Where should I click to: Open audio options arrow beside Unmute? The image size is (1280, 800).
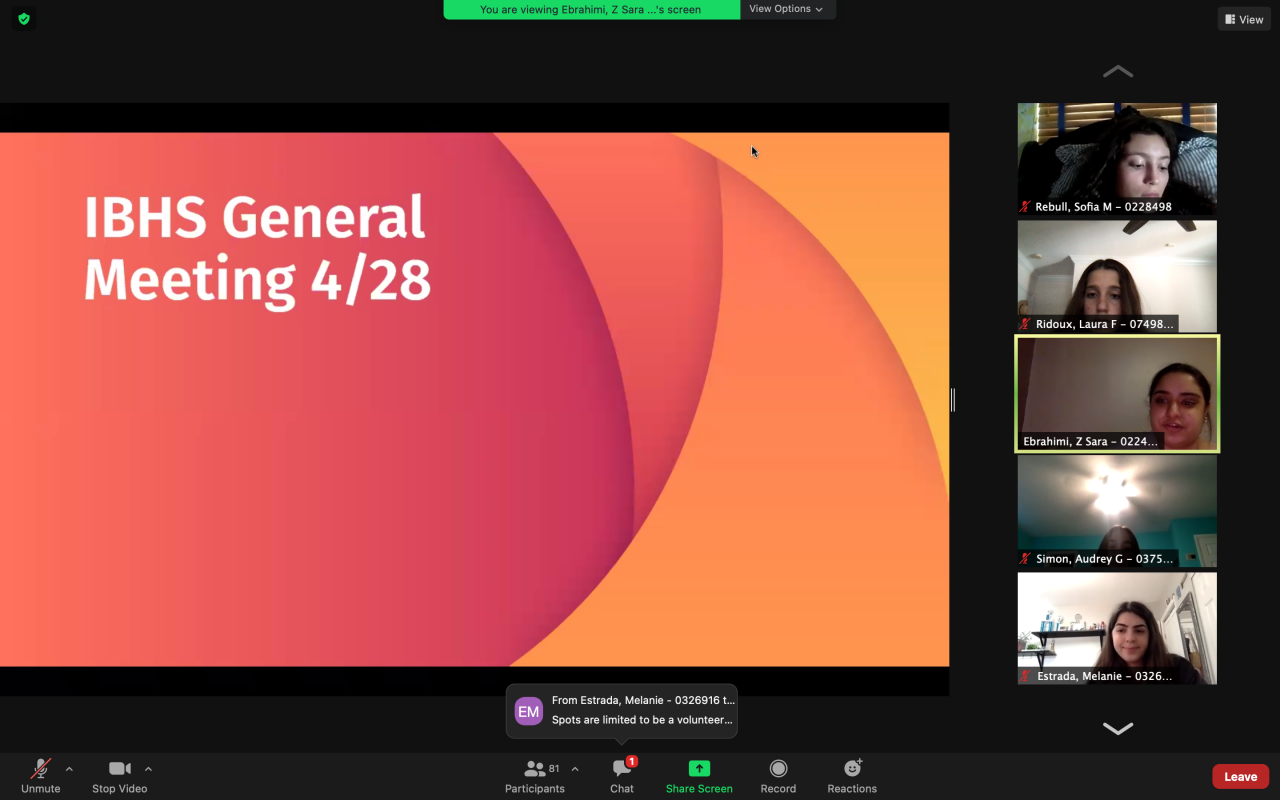69,769
